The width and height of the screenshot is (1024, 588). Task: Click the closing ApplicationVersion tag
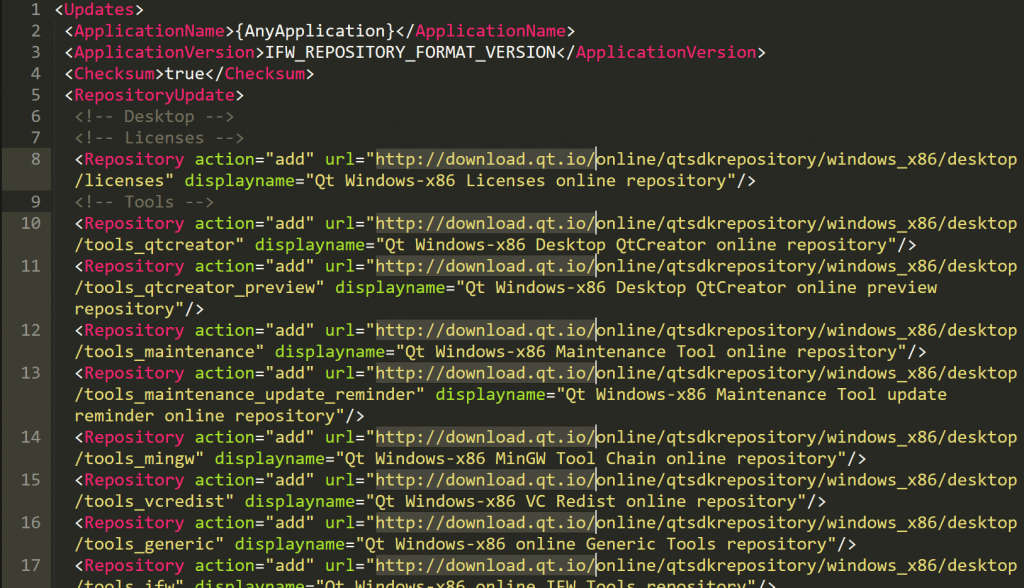tap(661, 52)
